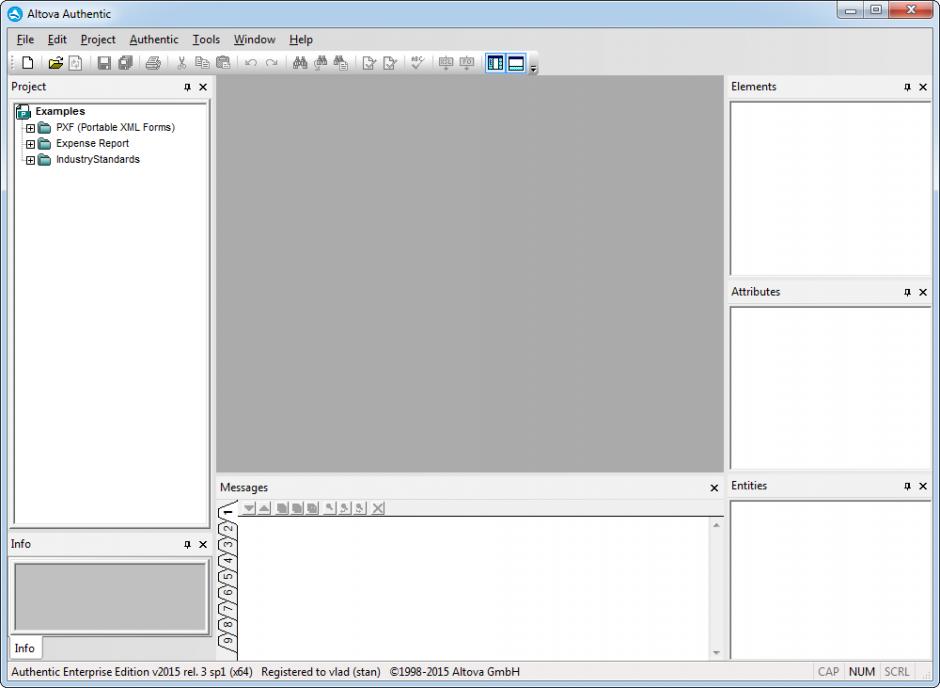Toggle auto-hide pin on Project panel
The height and width of the screenshot is (688, 940).
click(x=187, y=87)
